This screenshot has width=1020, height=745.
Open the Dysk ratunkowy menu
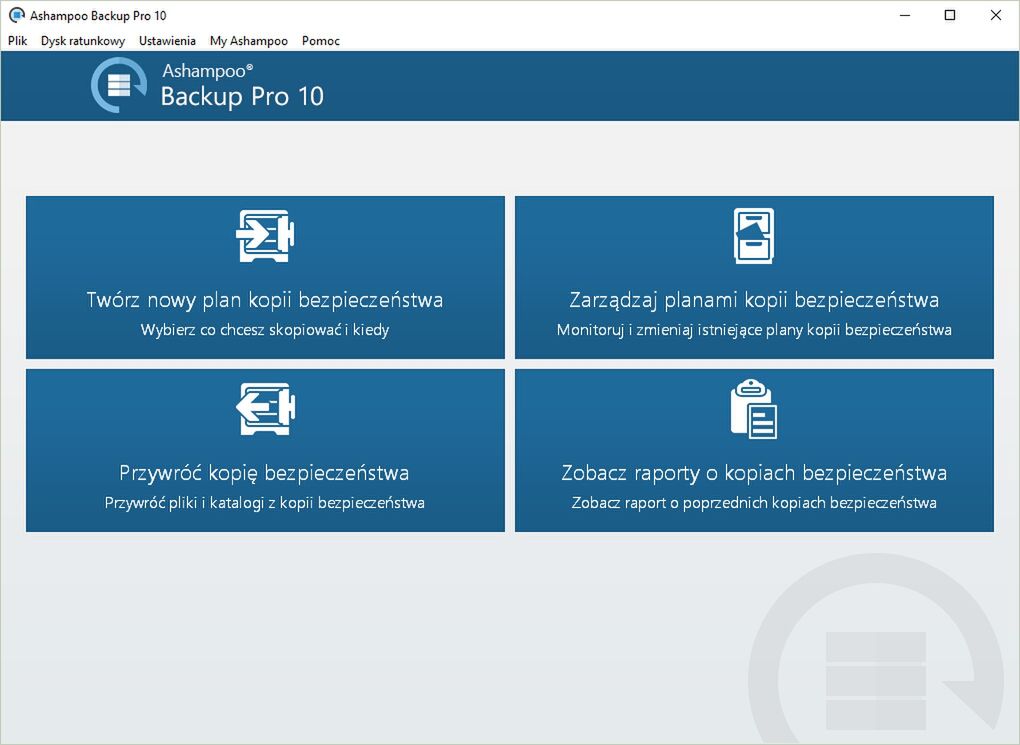[83, 40]
